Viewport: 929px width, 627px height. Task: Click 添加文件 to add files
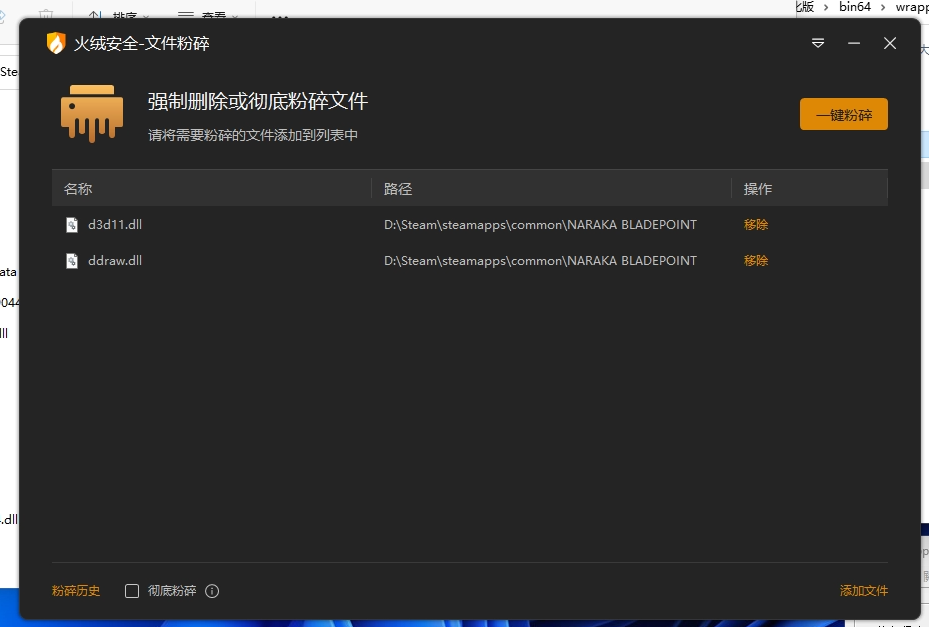pos(863,591)
